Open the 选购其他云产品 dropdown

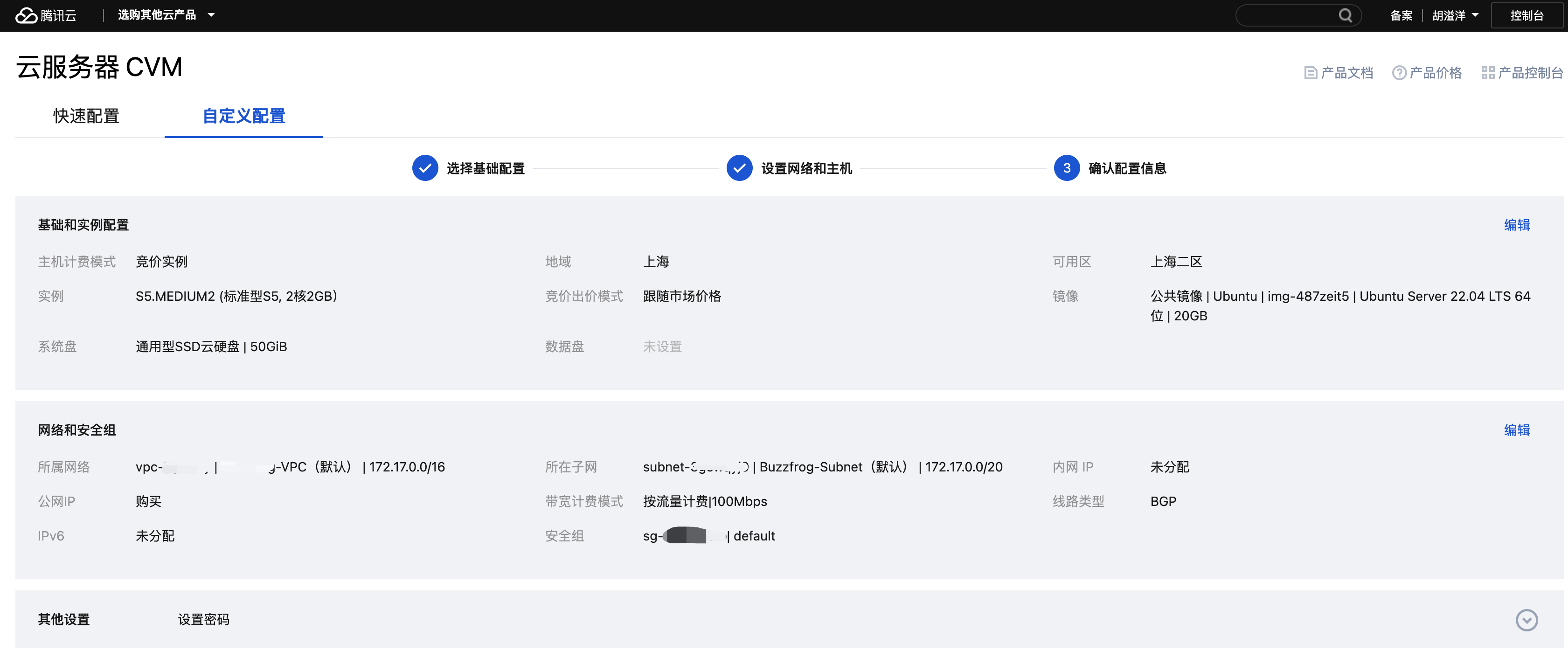[166, 14]
